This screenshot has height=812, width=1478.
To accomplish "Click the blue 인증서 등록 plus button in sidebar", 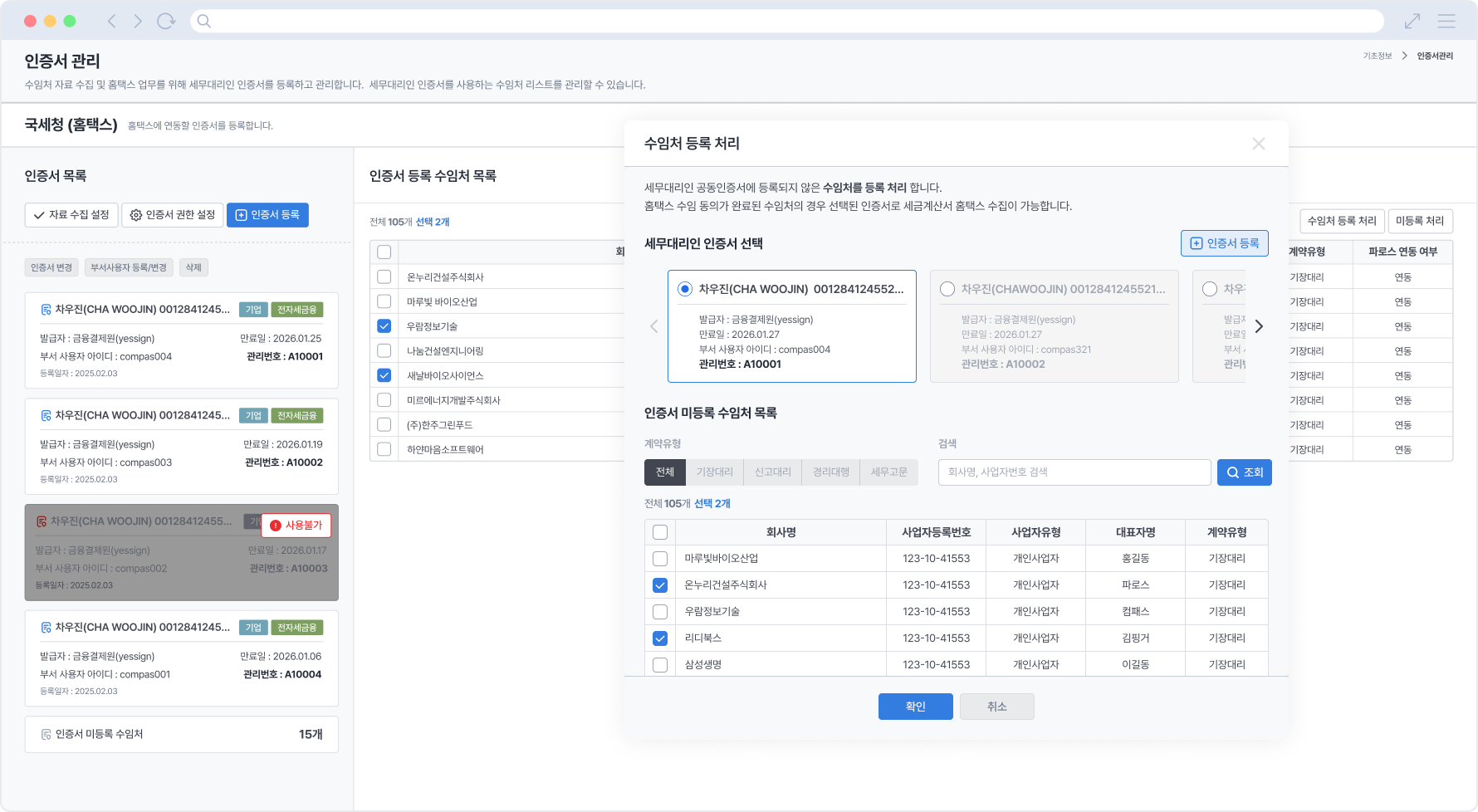I will (267, 214).
